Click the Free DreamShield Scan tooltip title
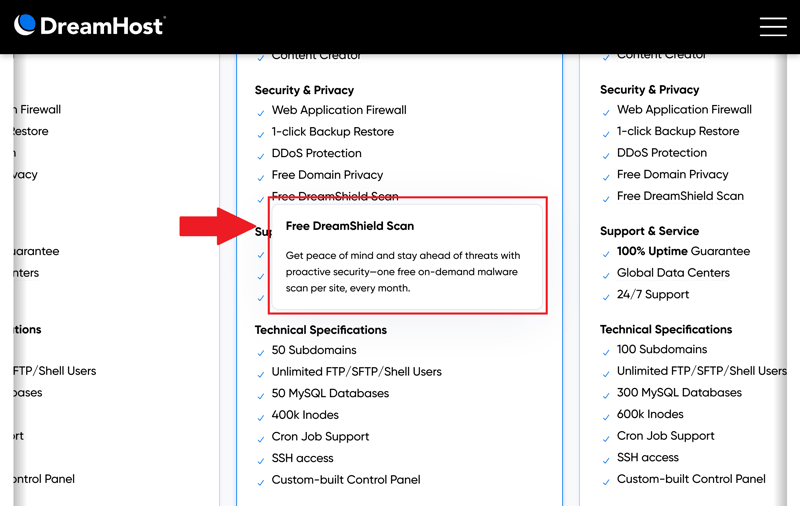 click(x=349, y=226)
